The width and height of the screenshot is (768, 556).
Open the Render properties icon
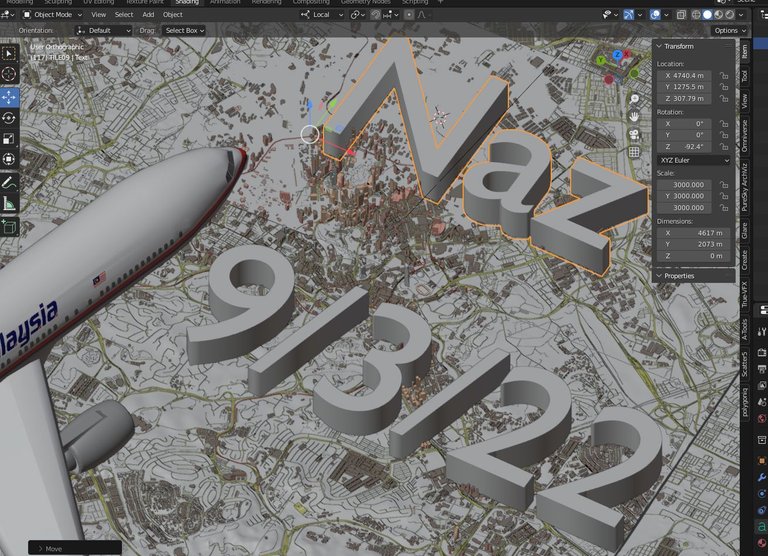(x=762, y=352)
